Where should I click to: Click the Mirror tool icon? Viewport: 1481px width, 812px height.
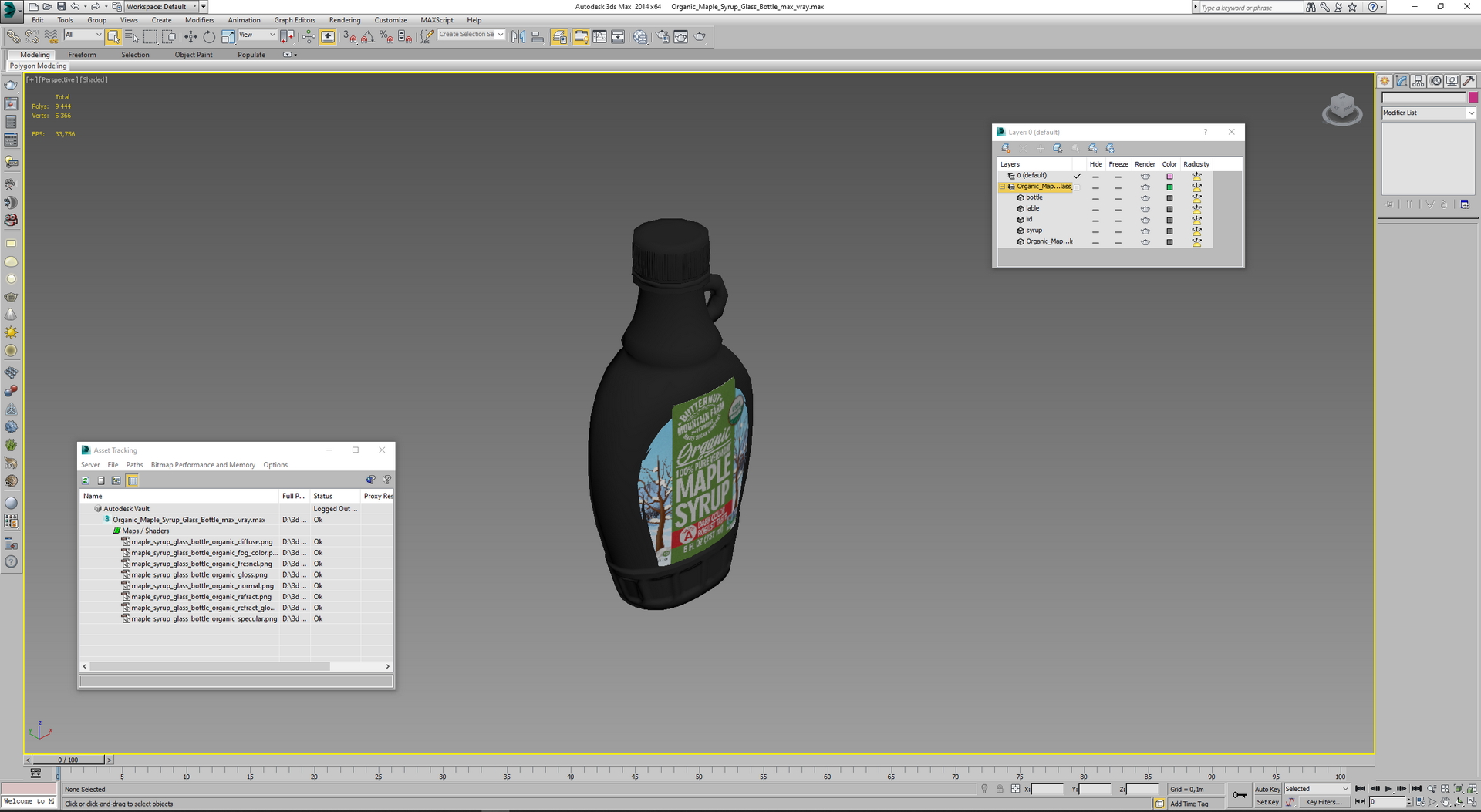(x=518, y=36)
